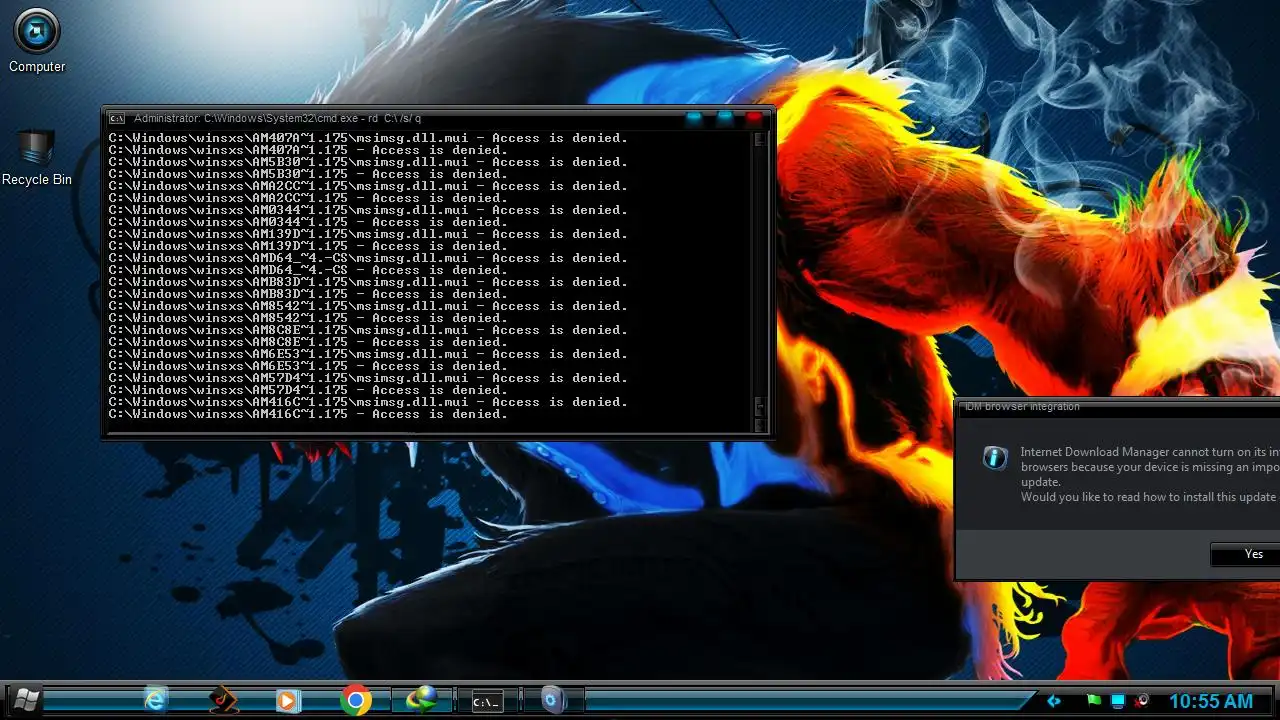Viewport: 1280px width, 720px height.
Task: Open Internet Download Manager taskbar icon
Action: 421,700
